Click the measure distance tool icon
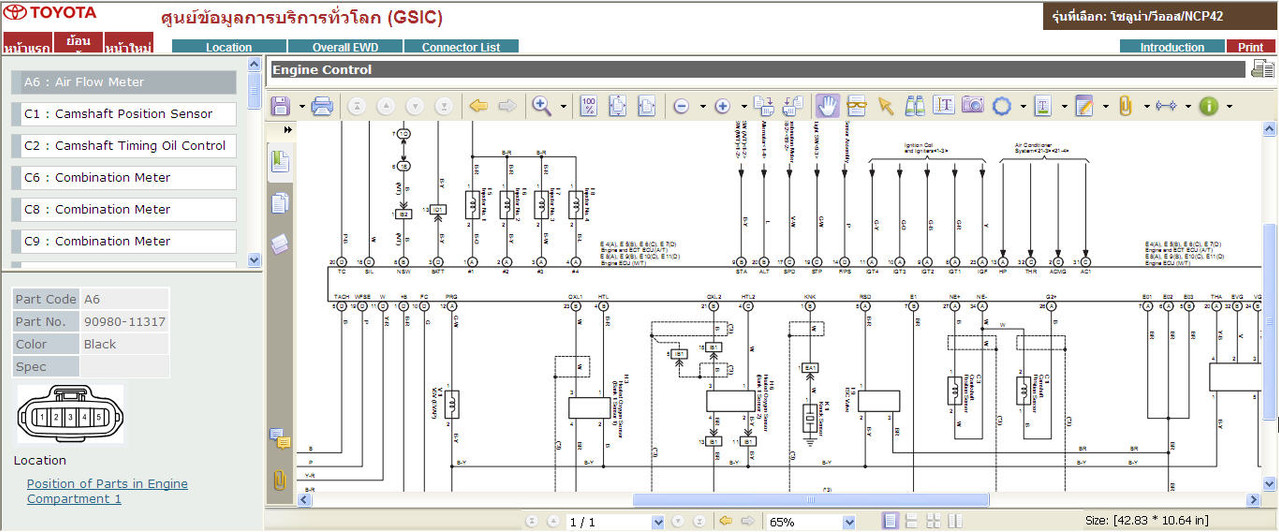The width and height of the screenshot is (1279, 532). [1166, 106]
